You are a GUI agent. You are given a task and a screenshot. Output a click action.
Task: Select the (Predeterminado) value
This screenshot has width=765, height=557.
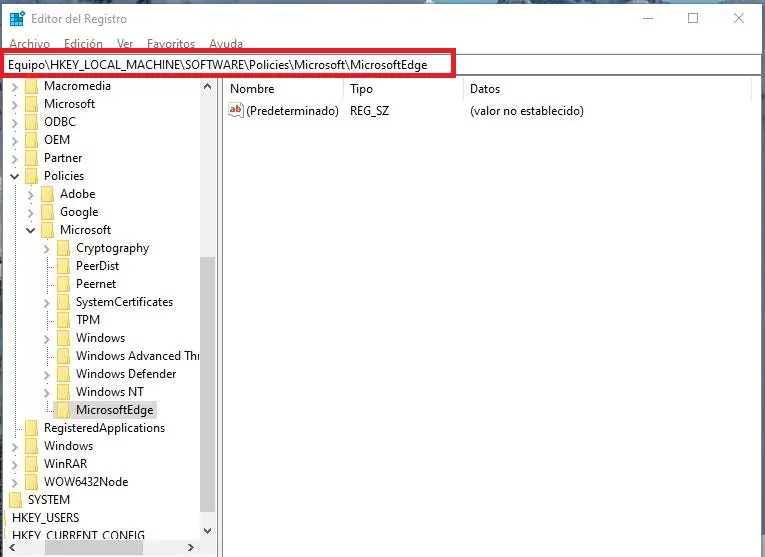coord(292,111)
